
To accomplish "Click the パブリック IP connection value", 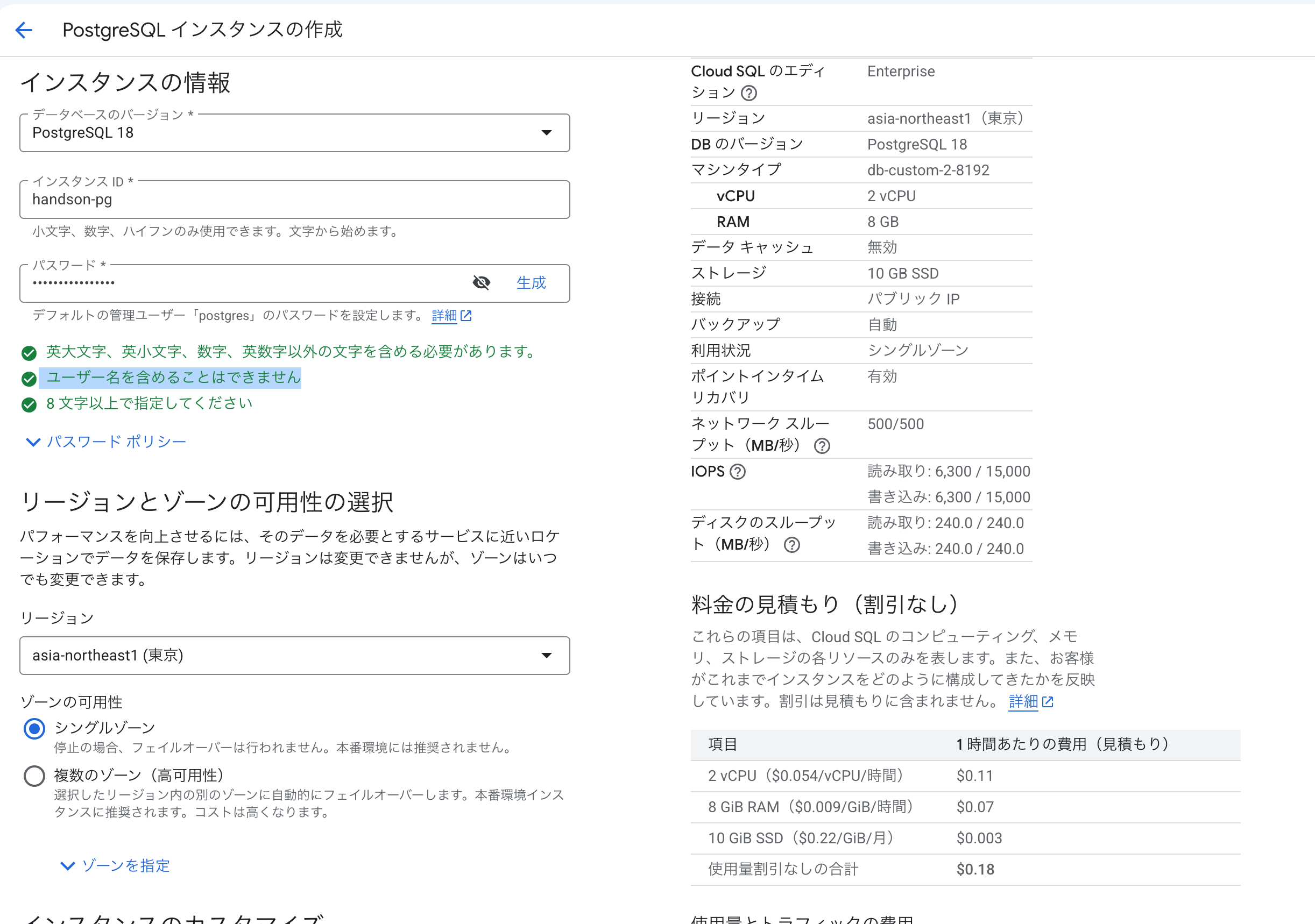I will click(914, 299).
